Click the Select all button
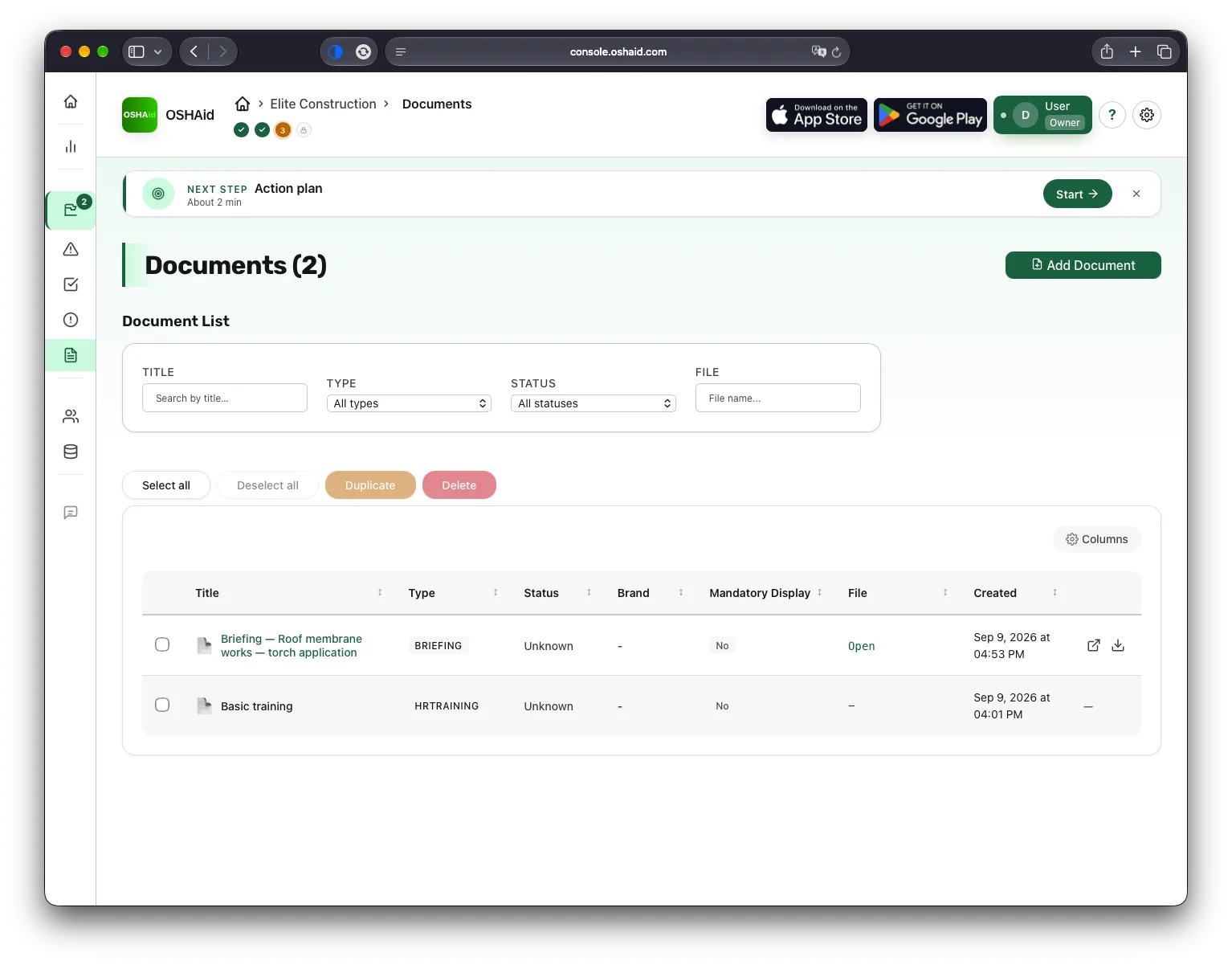 pos(166,485)
